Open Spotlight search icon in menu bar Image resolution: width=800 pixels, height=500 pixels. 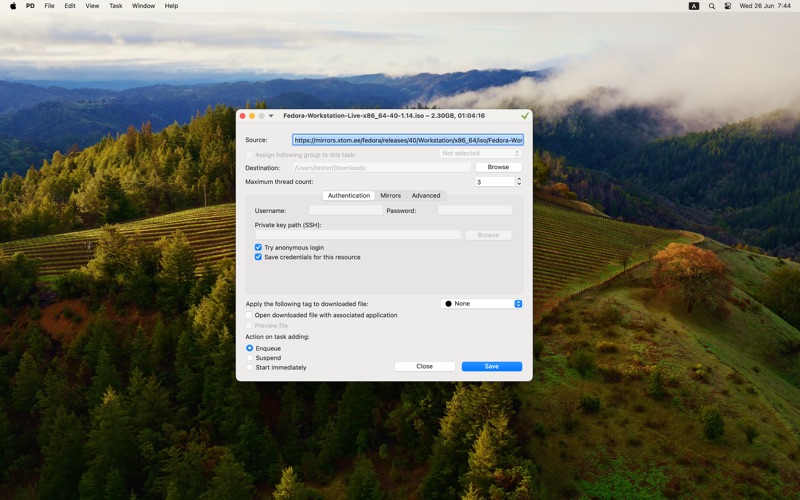(x=712, y=6)
